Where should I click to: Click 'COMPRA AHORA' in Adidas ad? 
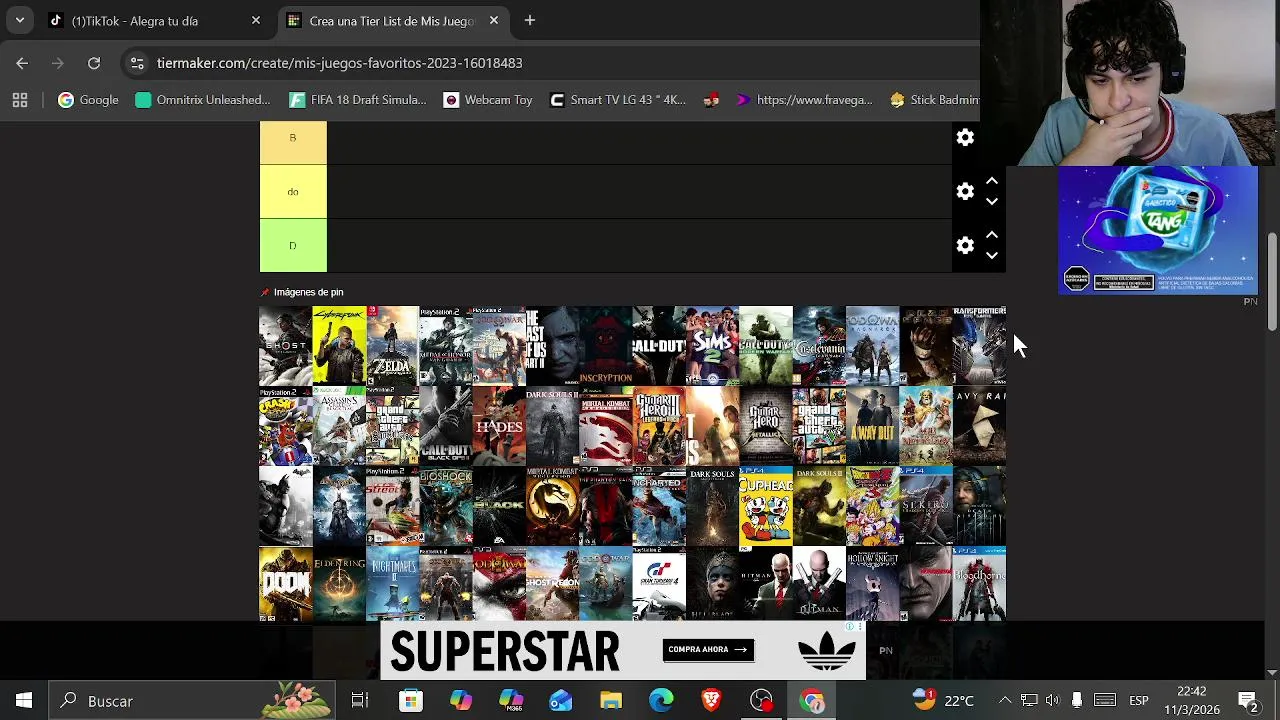(708, 649)
